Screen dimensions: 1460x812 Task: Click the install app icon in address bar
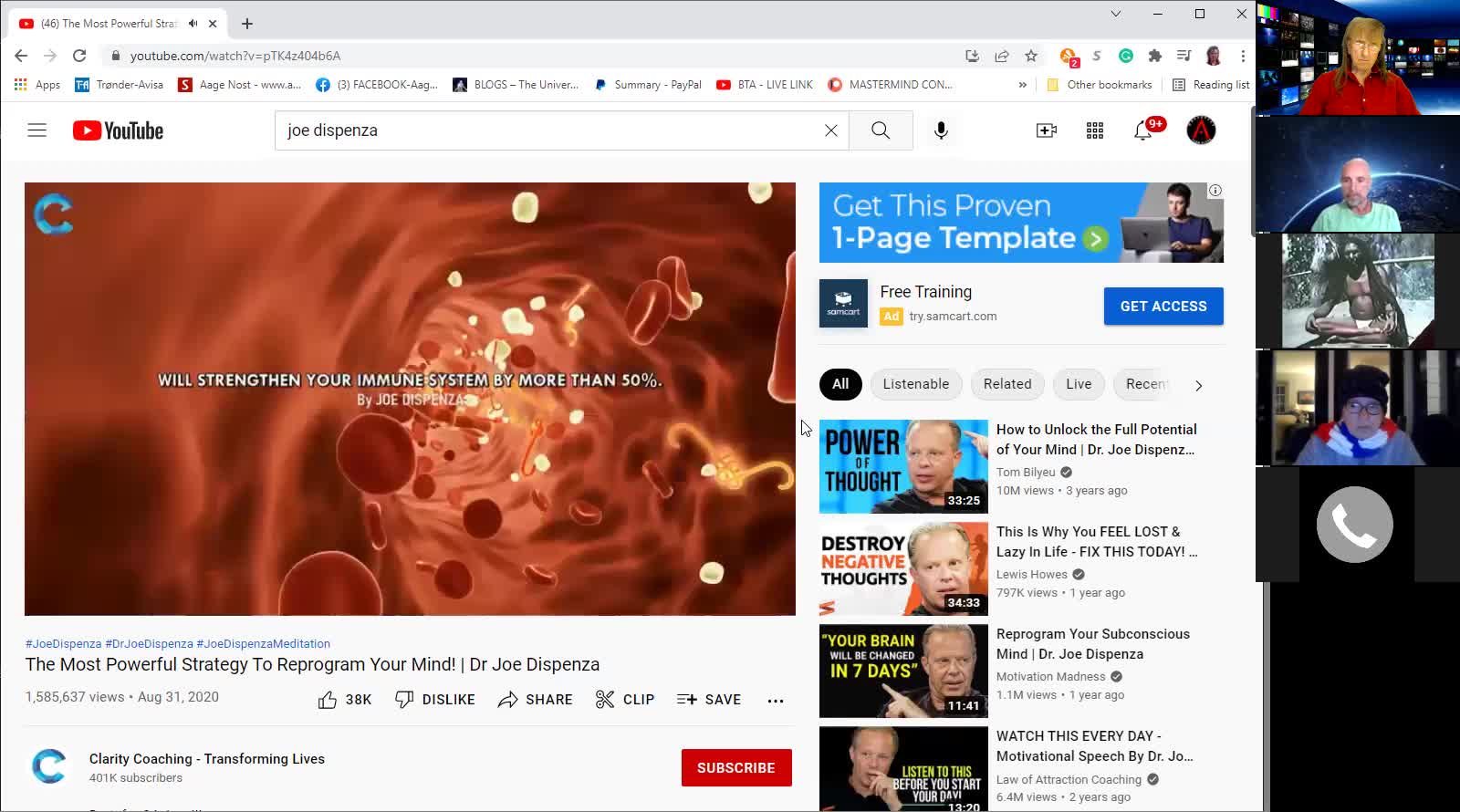973,56
